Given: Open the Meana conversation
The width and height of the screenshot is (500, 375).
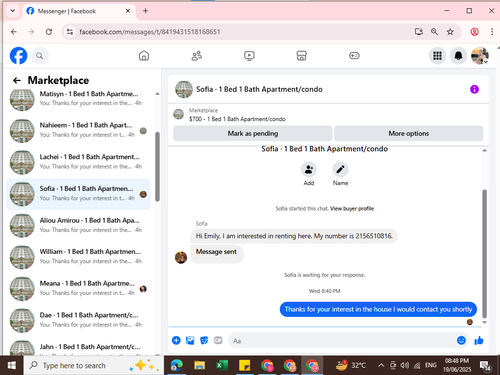Looking at the screenshot, I should coord(78,288).
